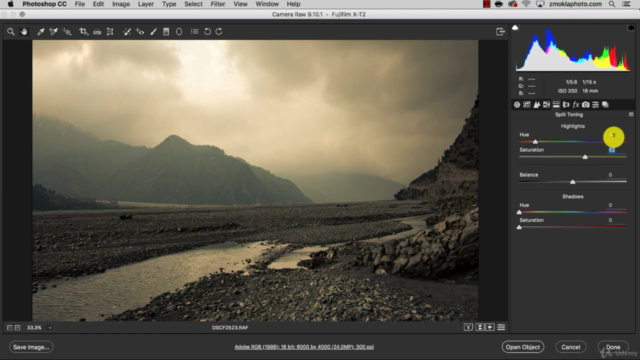Select the Red Eye Removal tool
640x360 pixels.
click(140, 31)
